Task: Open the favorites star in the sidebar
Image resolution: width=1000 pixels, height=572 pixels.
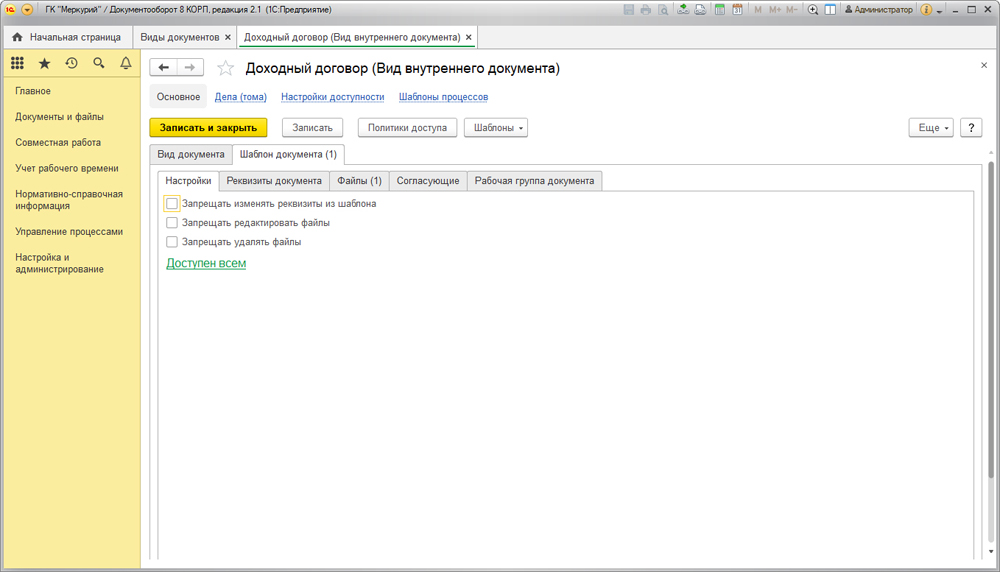Action: 44,63
